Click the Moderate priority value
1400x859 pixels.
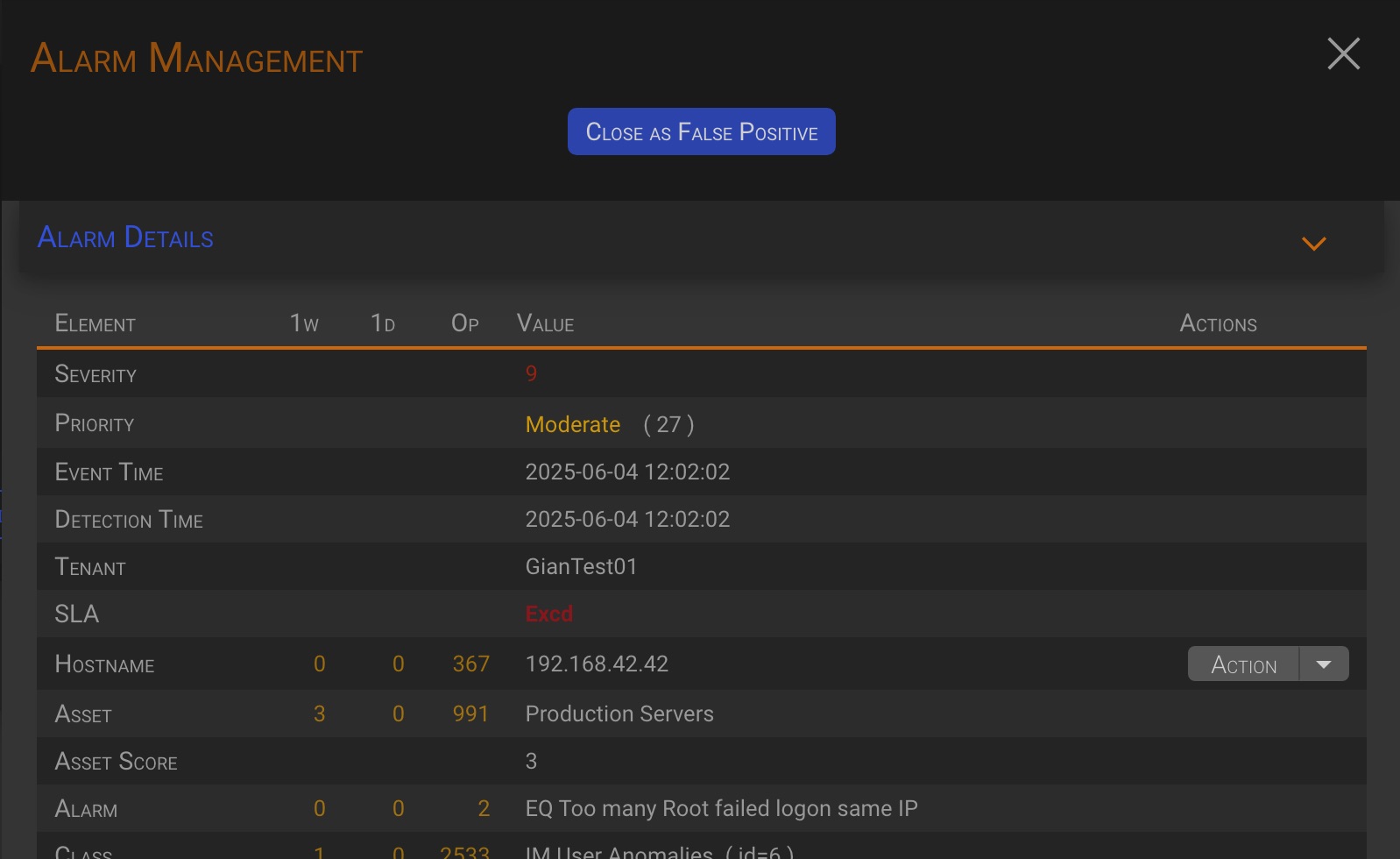click(x=573, y=425)
